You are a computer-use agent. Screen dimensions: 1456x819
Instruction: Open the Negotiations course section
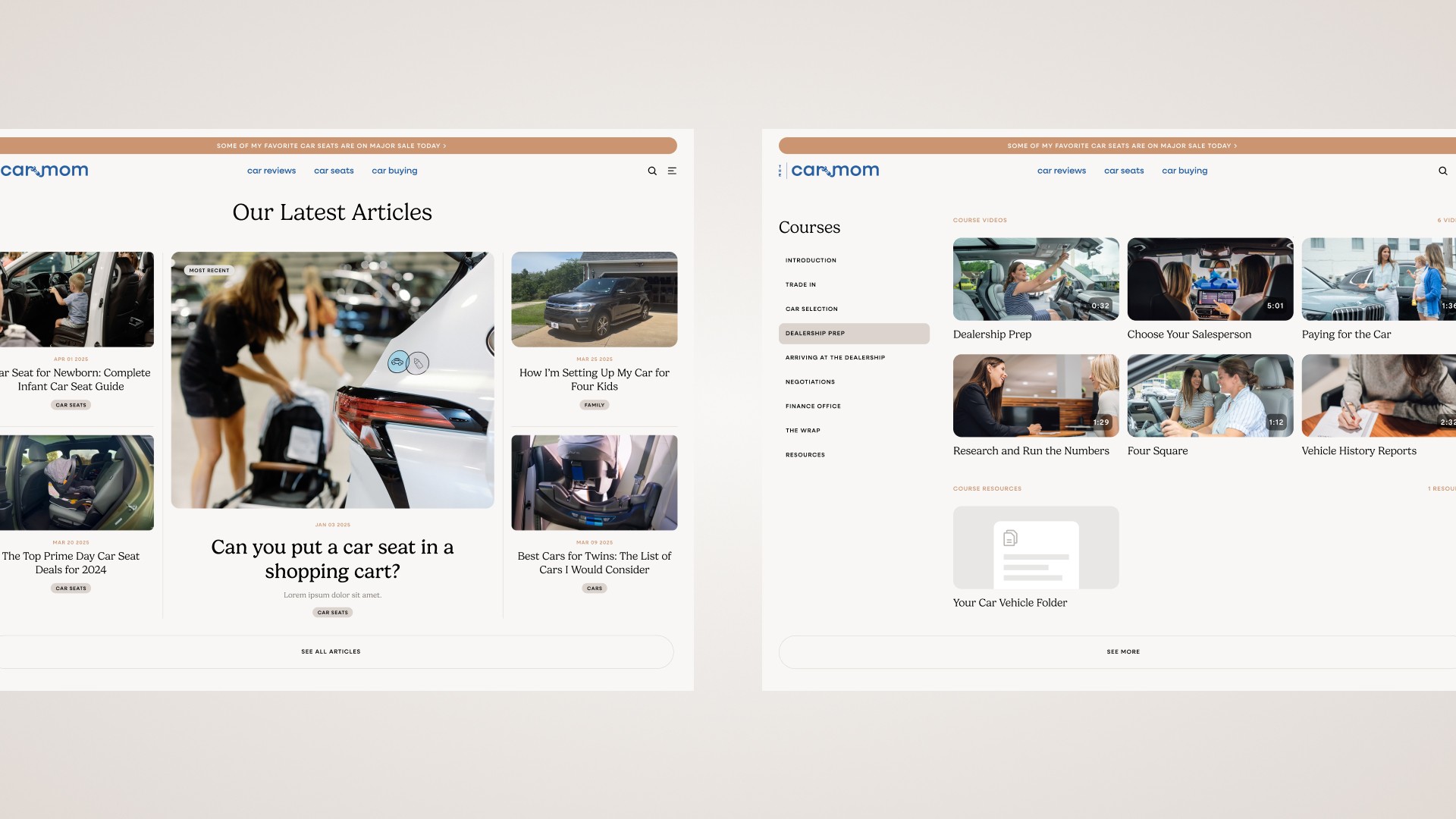tap(810, 382)
